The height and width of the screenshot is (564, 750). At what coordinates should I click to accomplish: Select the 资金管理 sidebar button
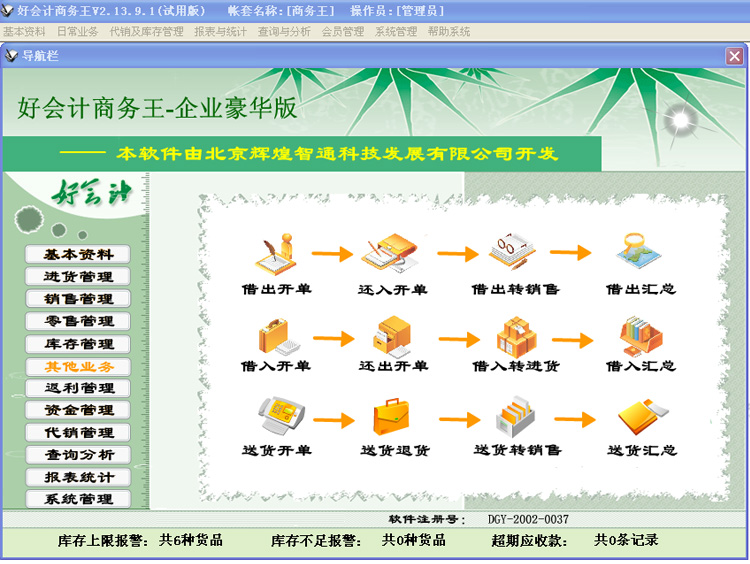79,410
